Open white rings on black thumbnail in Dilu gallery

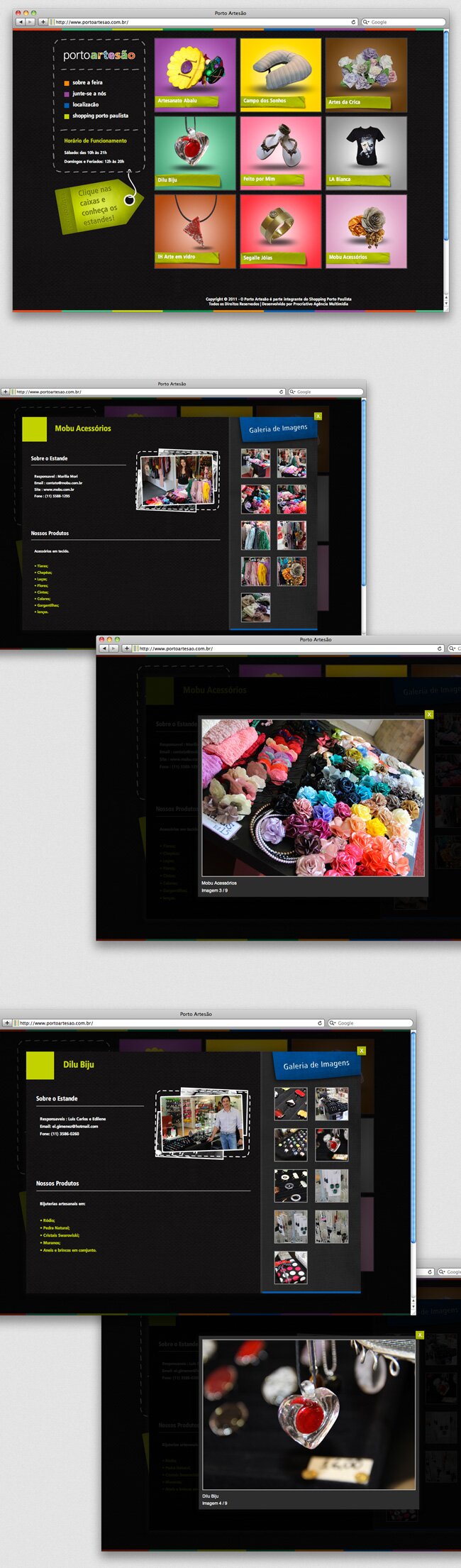coord(291,1186)
